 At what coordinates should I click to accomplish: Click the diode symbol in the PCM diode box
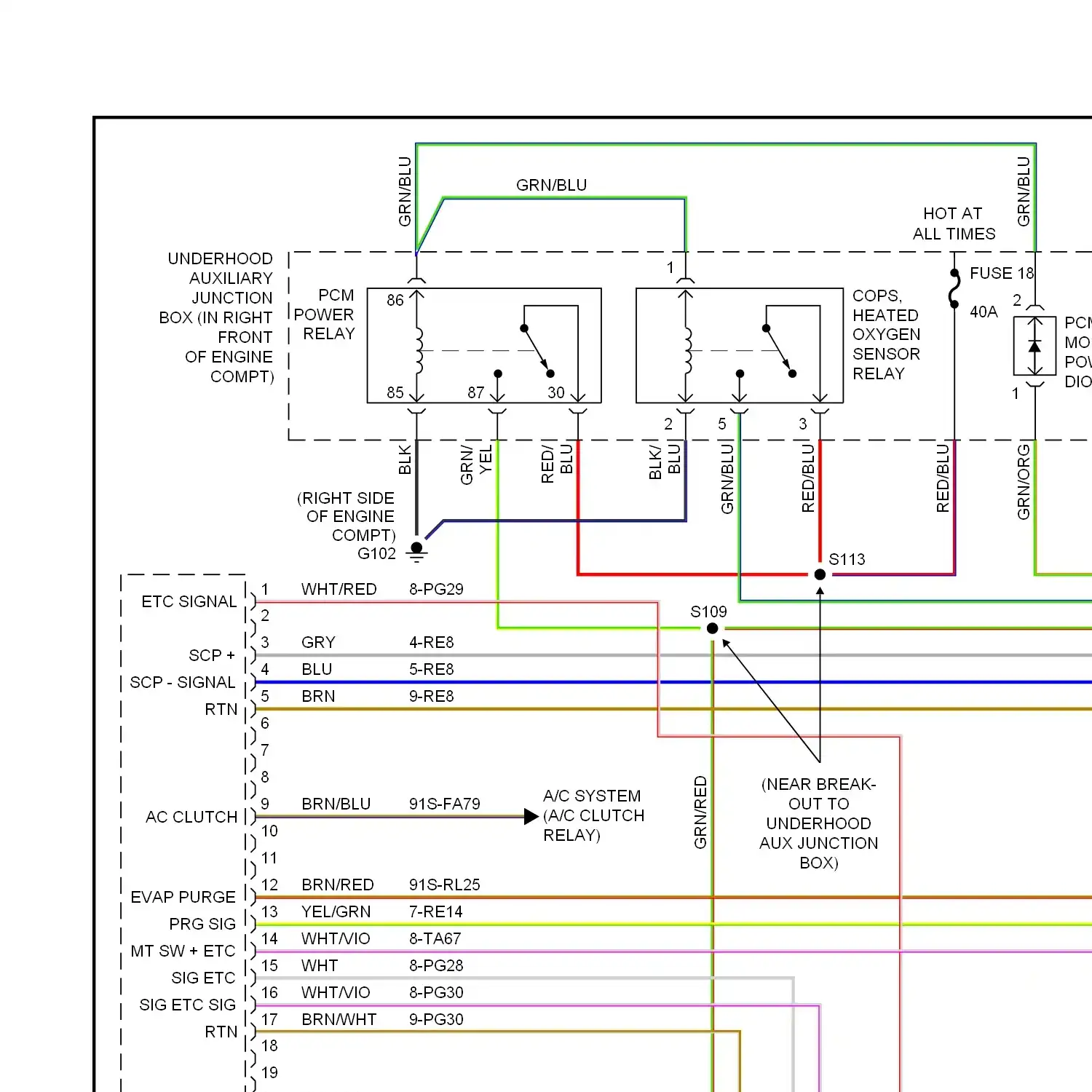(1034, 346)
